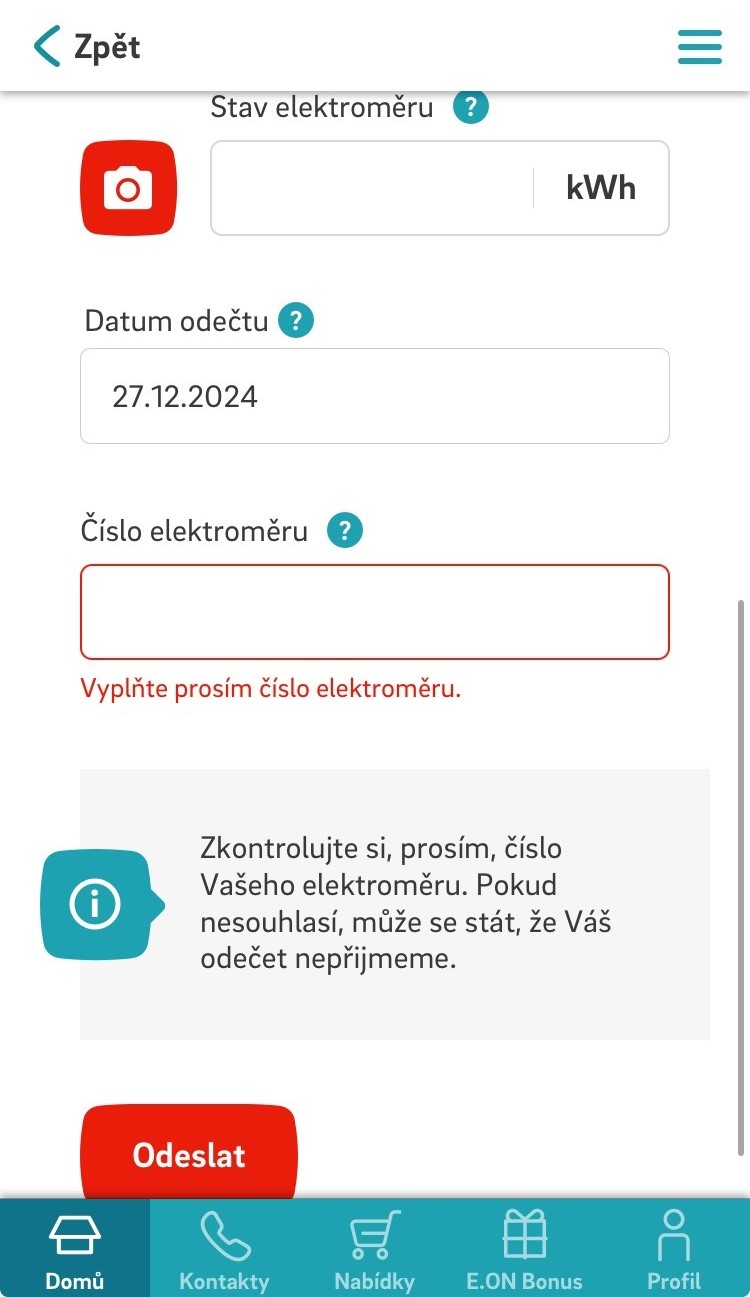
Task: Tap the help icon for Číslo elektroměru
Action: click(x=344, y=530)
